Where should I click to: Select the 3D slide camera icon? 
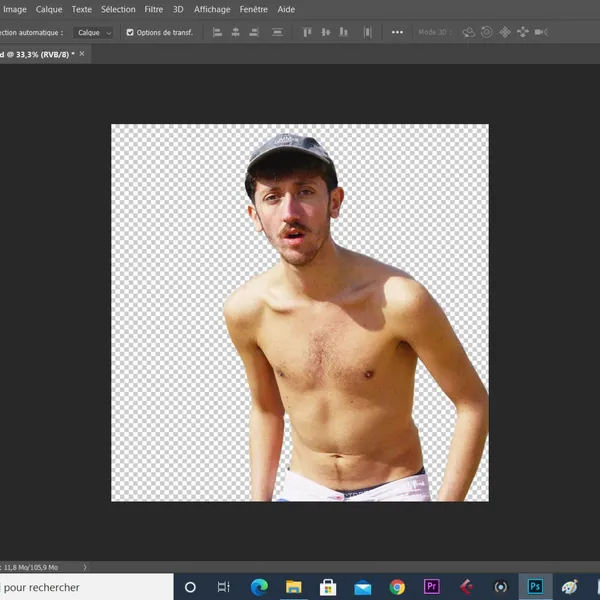pos(523,32)
